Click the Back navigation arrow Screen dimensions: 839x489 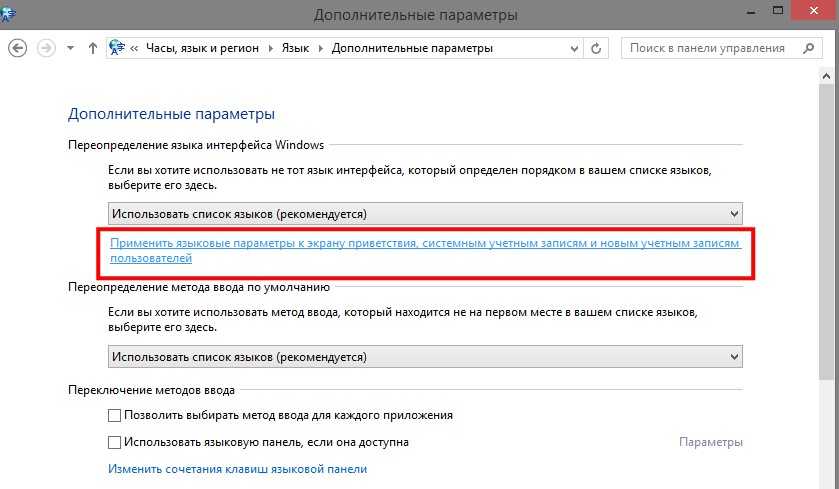(17, 48)
